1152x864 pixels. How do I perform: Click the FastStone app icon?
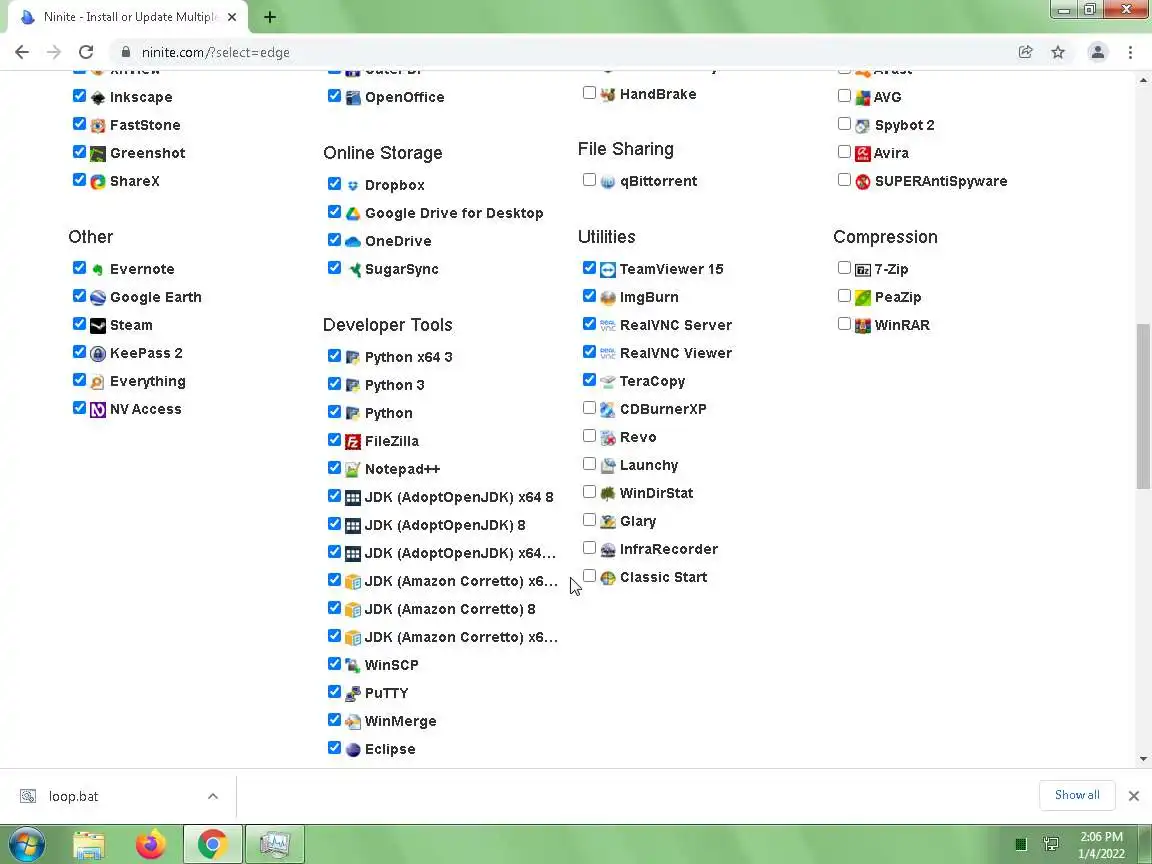tap(98, 126)
